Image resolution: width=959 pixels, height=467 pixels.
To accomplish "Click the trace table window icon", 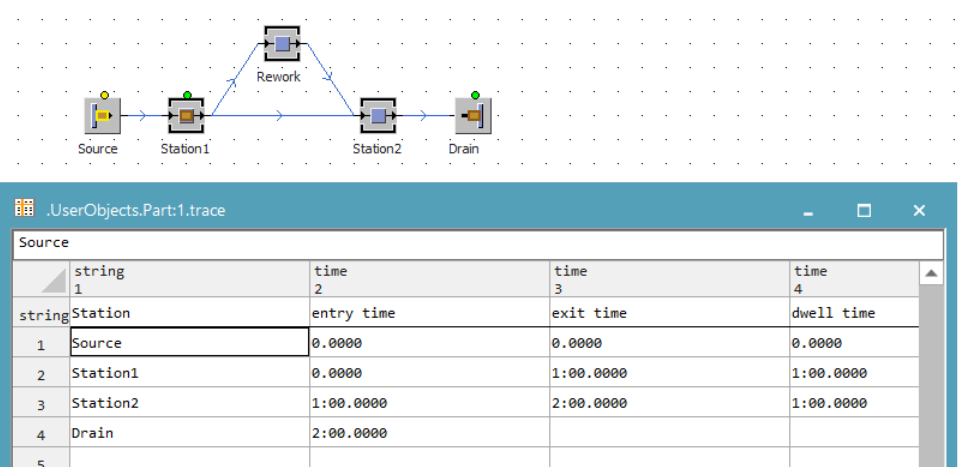I will [x=24, y=209].
